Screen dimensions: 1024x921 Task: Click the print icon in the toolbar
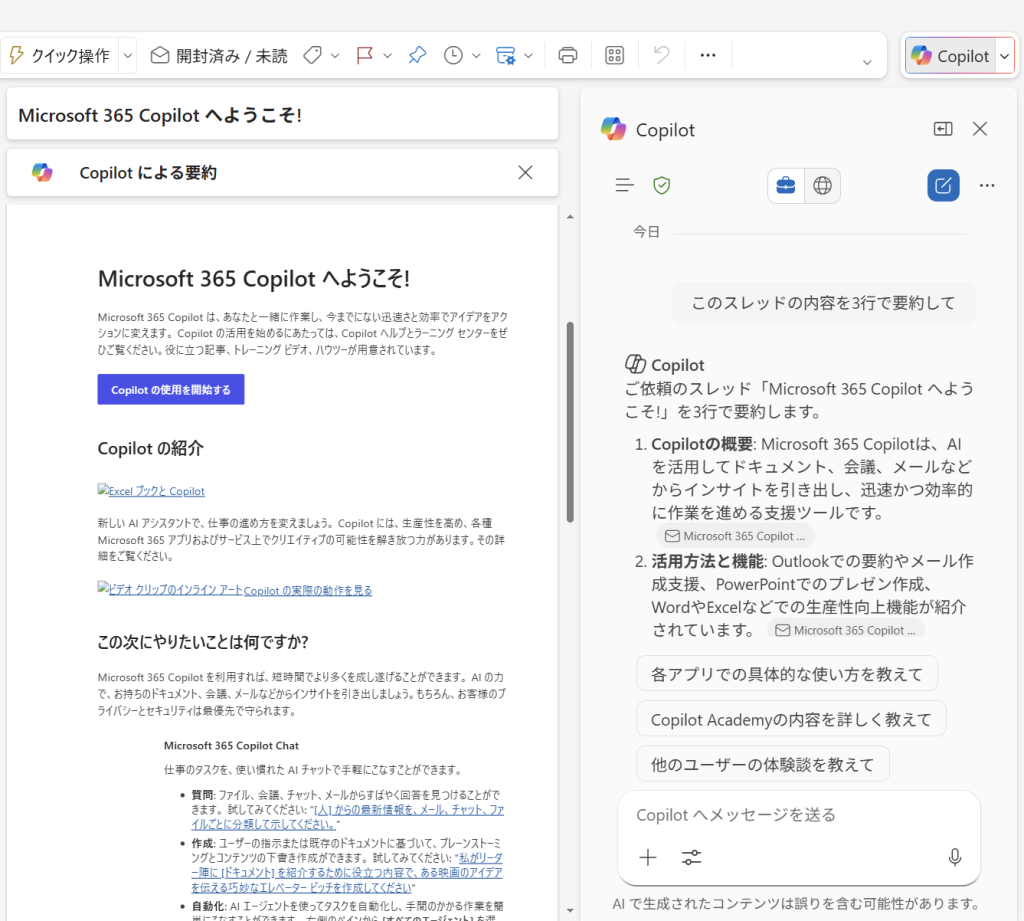[x=568, y=56]
